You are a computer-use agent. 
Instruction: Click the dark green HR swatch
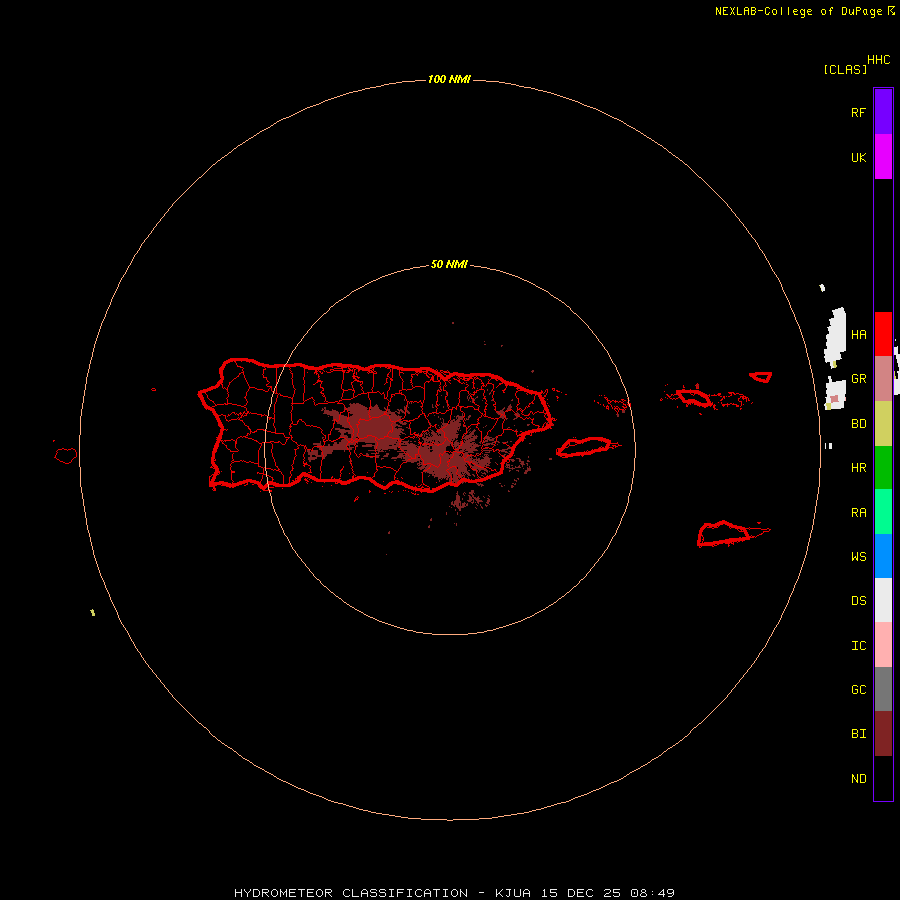point(883,467)
